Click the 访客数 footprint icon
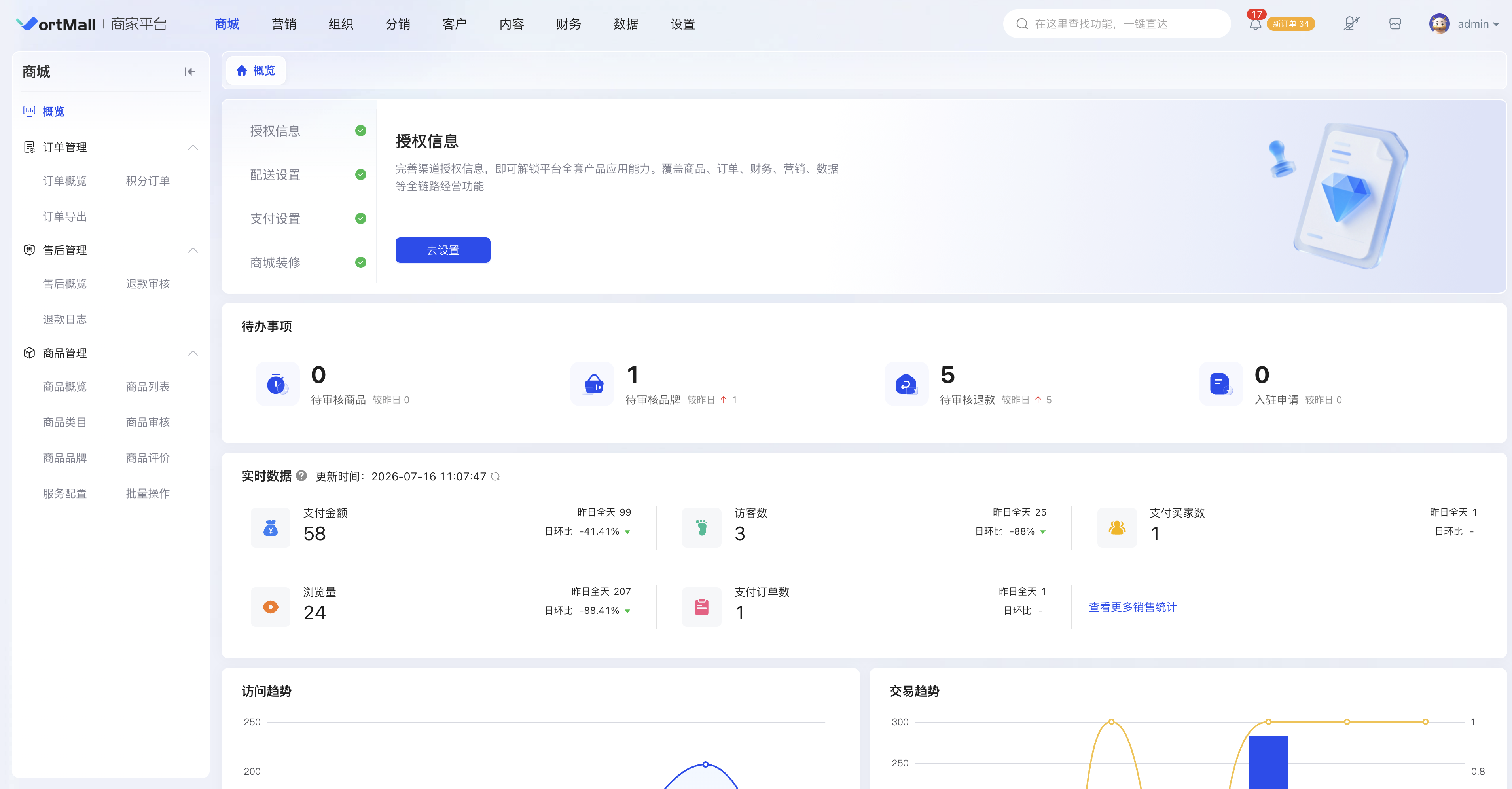This screenshot has height=789, width=1512. coord(701,528)
